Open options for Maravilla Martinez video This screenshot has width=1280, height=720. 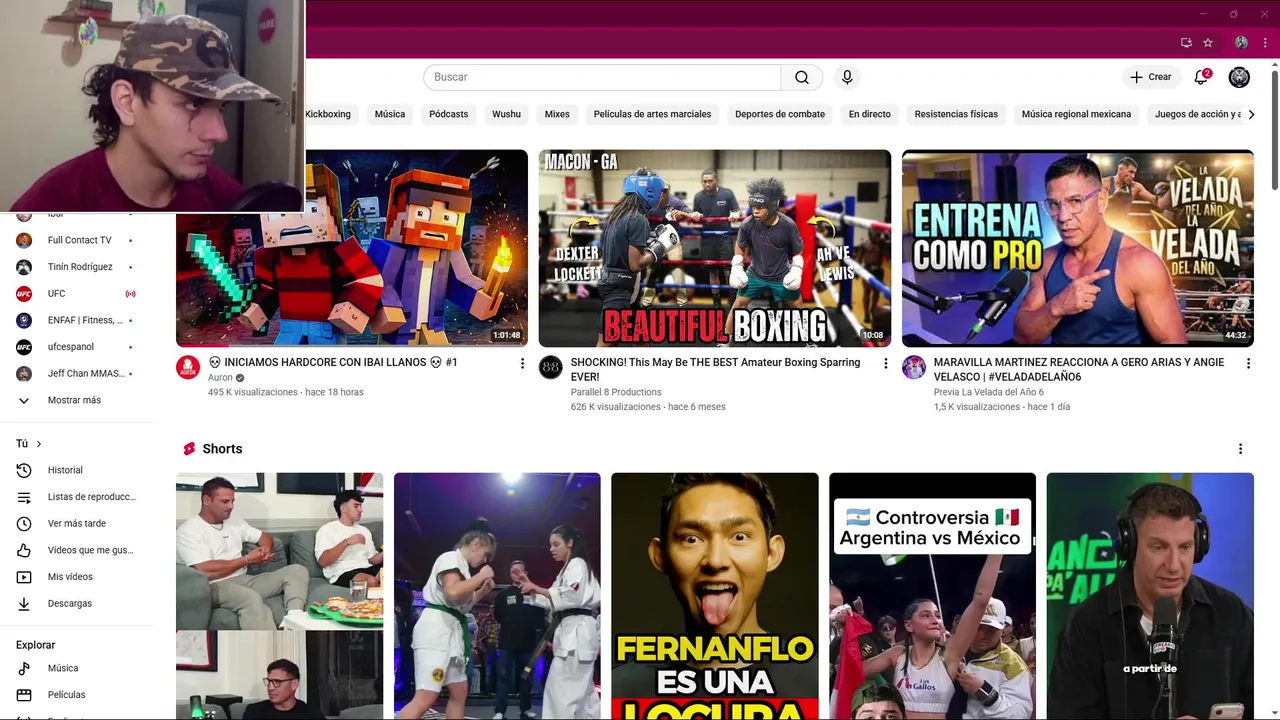(x=1248, y=364)
